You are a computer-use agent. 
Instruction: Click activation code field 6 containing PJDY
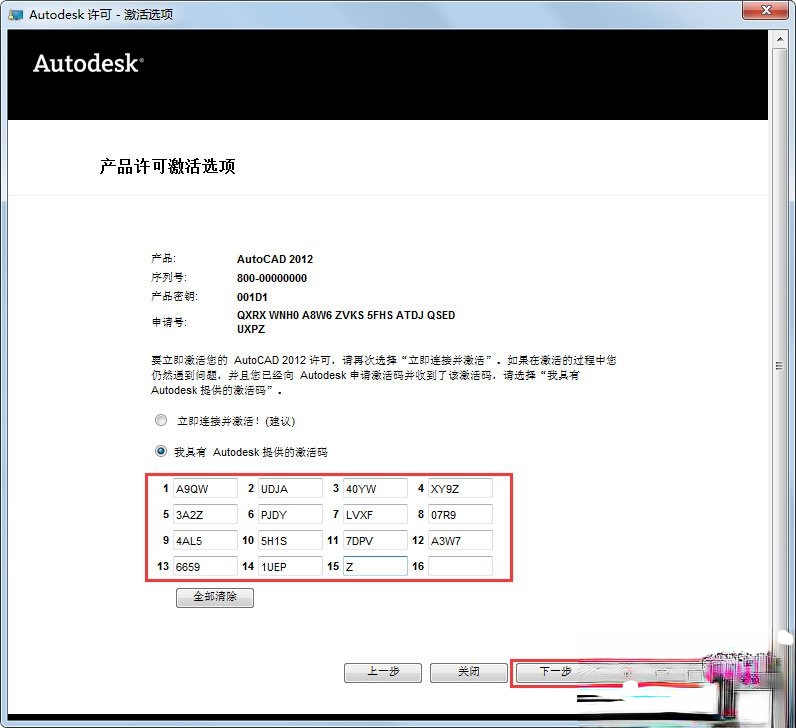click(290, 514)
